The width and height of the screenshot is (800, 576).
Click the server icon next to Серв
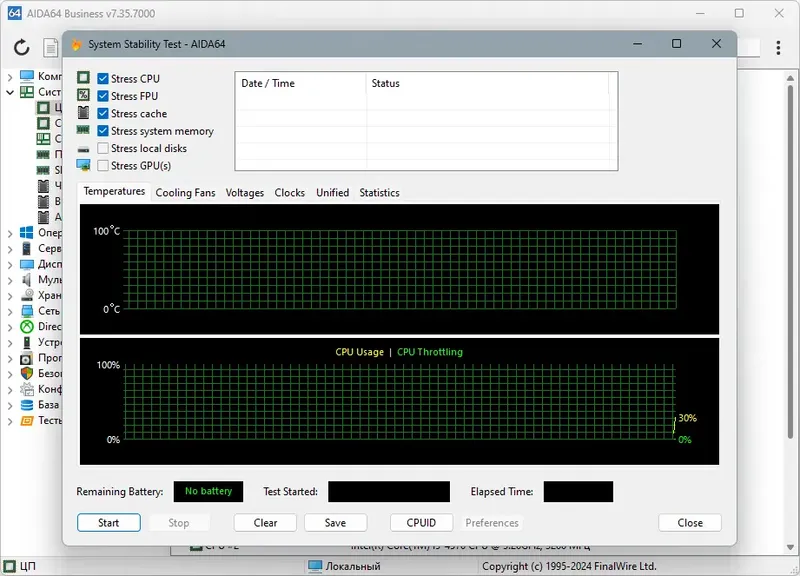coord(27,248)
